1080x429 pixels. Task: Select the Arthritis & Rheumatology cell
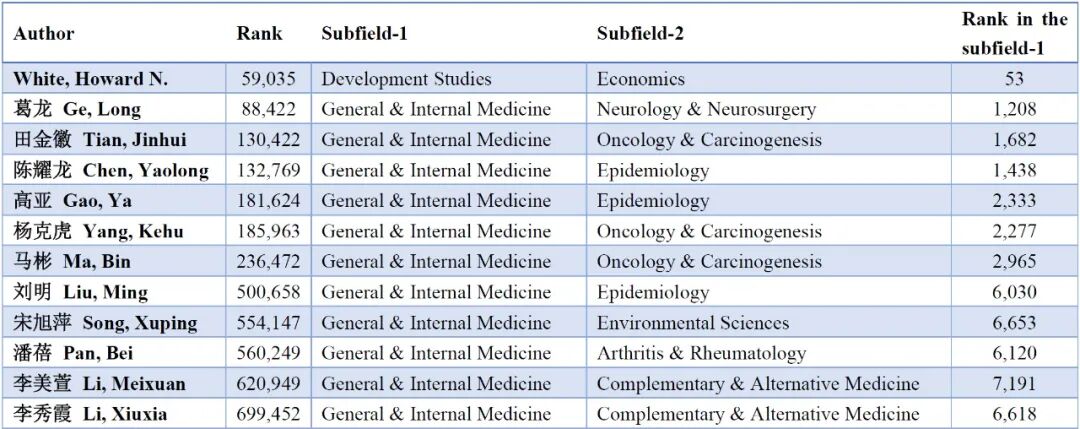coord(701,353)
